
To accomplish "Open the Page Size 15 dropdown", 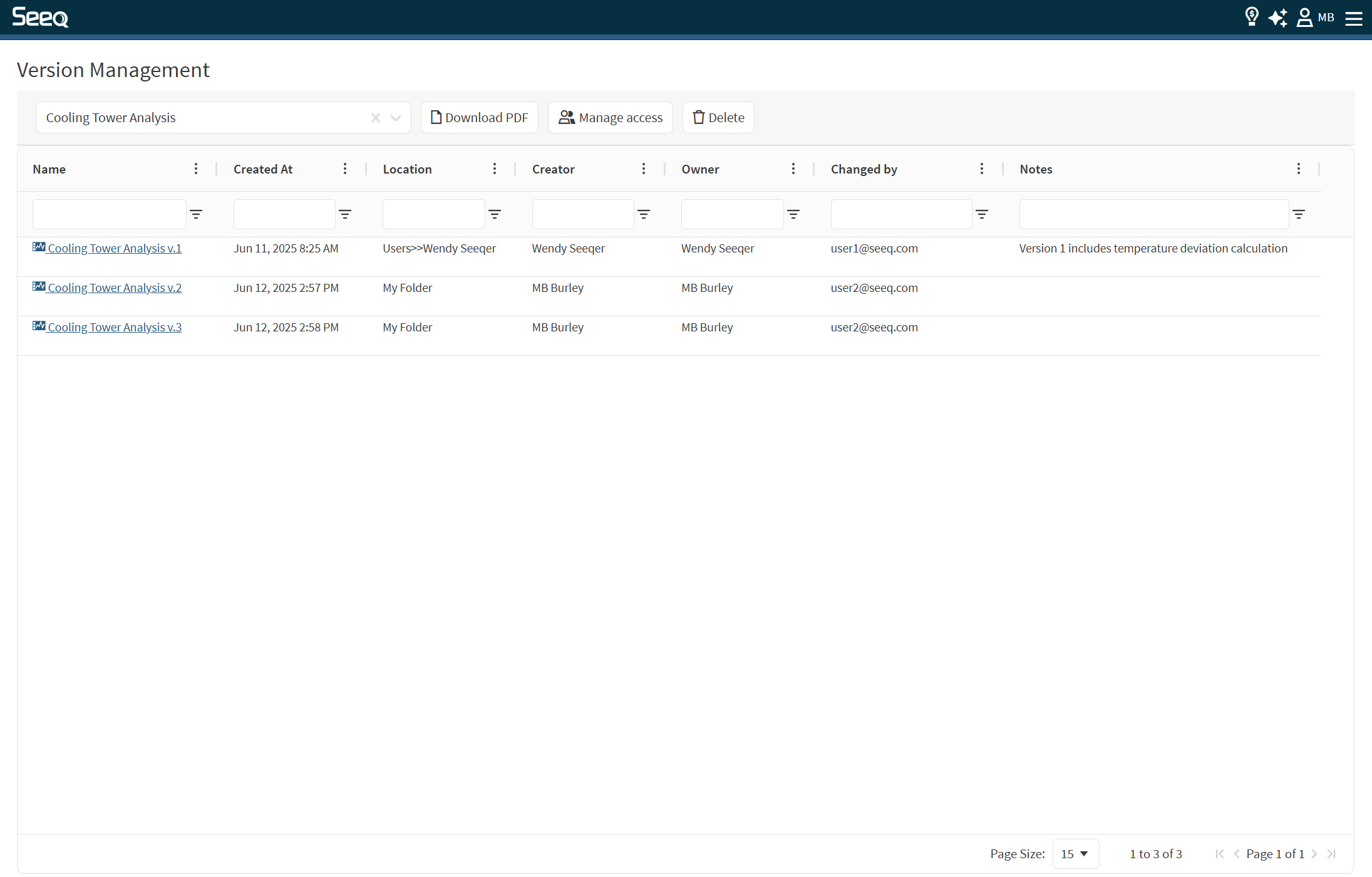I will click(1075, 854).
